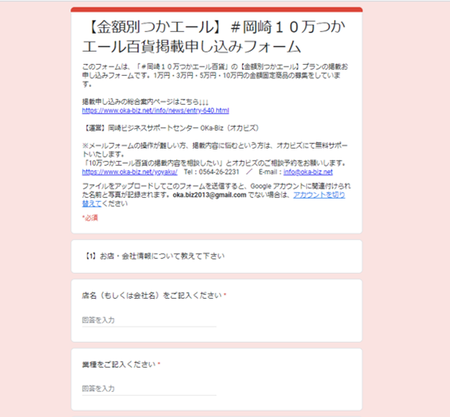Open the oka-biz.net entry-640.html news link
This screenshot has width=450, height=417.
(155, 111)
